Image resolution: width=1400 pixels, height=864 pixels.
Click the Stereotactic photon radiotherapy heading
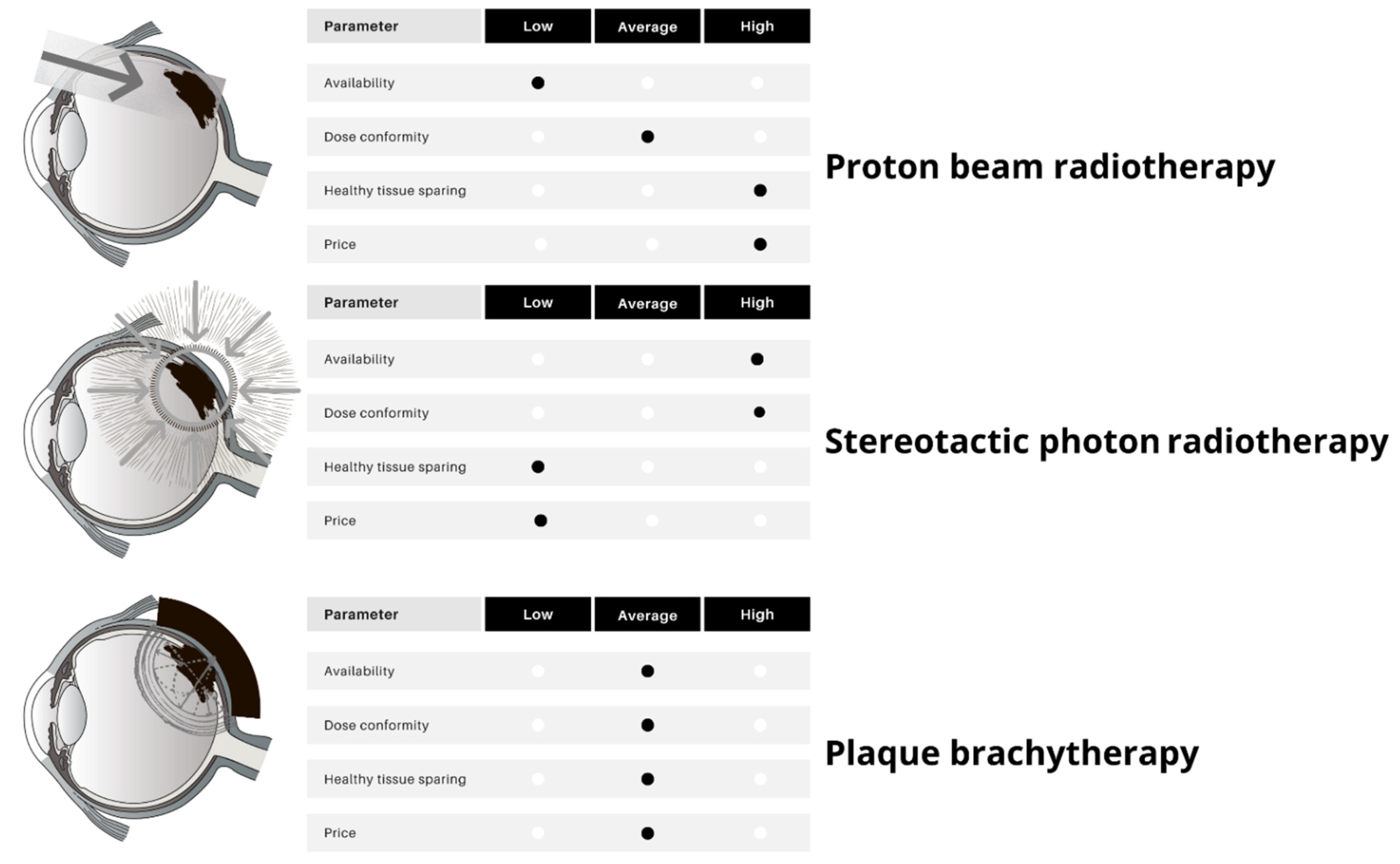coord(1106,442)
